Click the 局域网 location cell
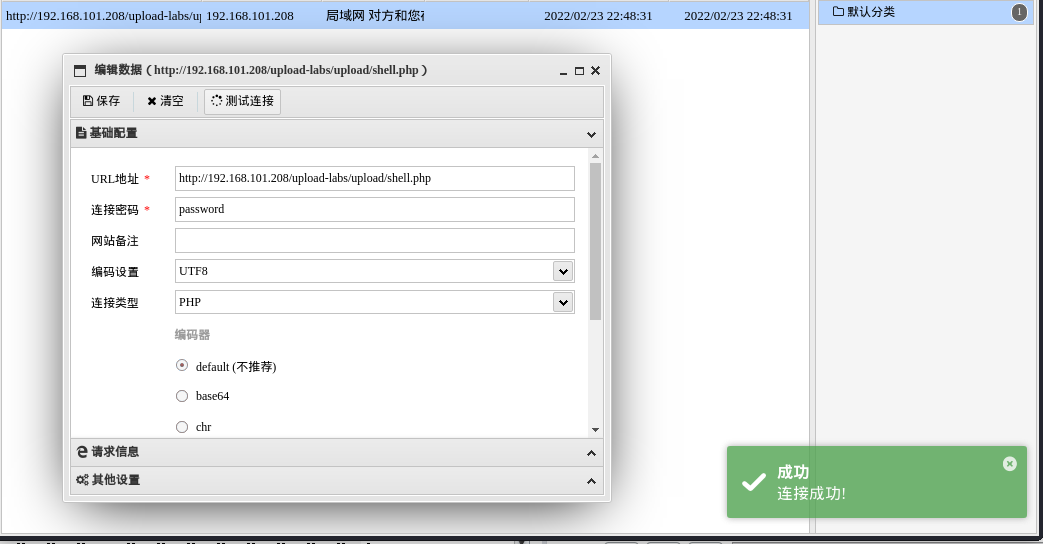Image resolution: width=1043 pixels, height=544 pixels. click(x=374, y=16)
